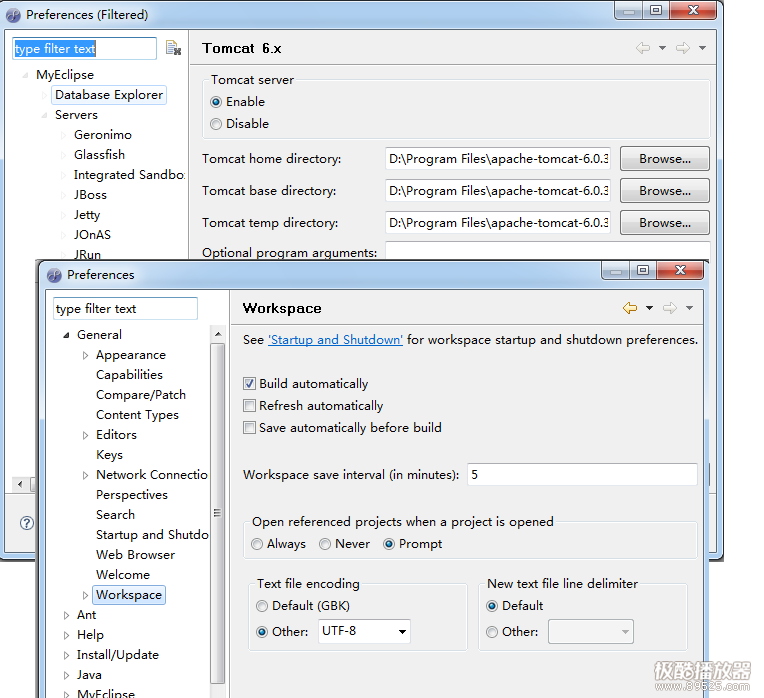Click back arrow in Tomcat 6.x header
The height and width of the screenshot is (698, 764).
pos(643,48)
